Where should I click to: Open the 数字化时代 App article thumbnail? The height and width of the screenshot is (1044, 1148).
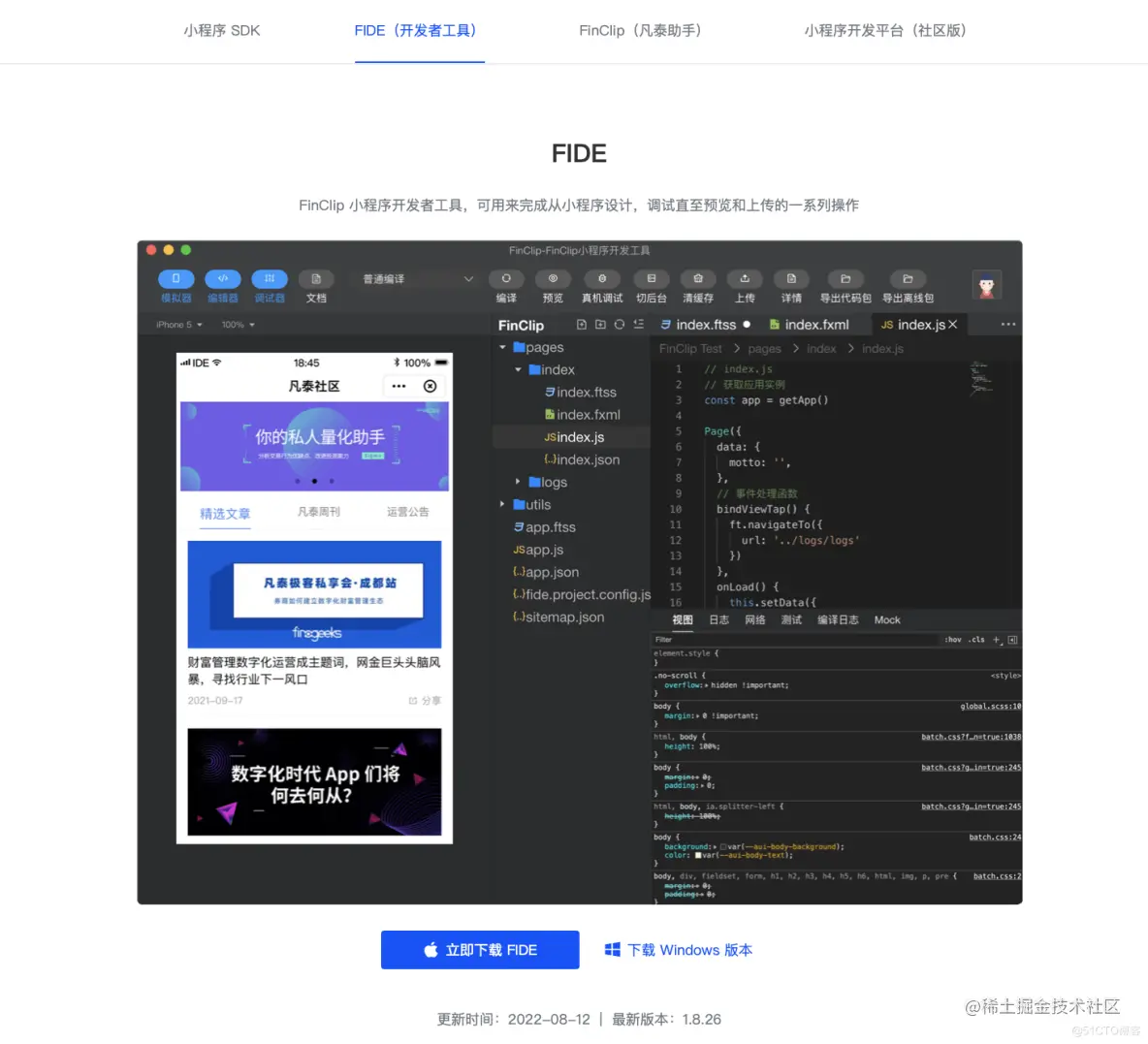(314, 782)
